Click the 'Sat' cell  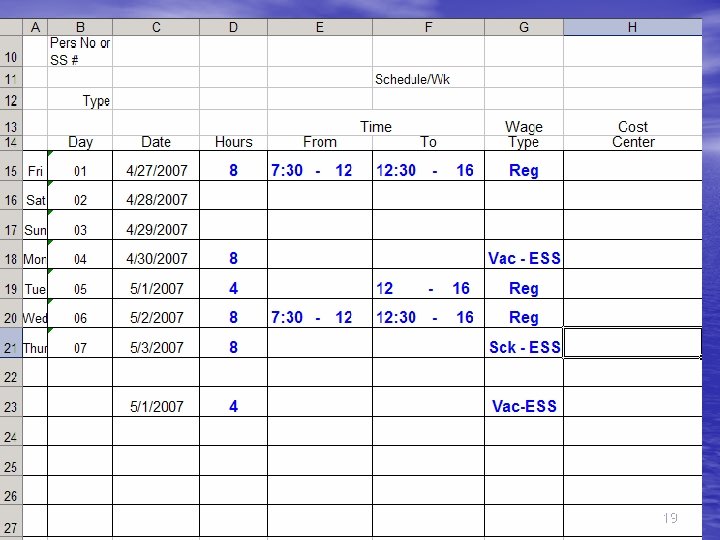[x=35, y=195]
